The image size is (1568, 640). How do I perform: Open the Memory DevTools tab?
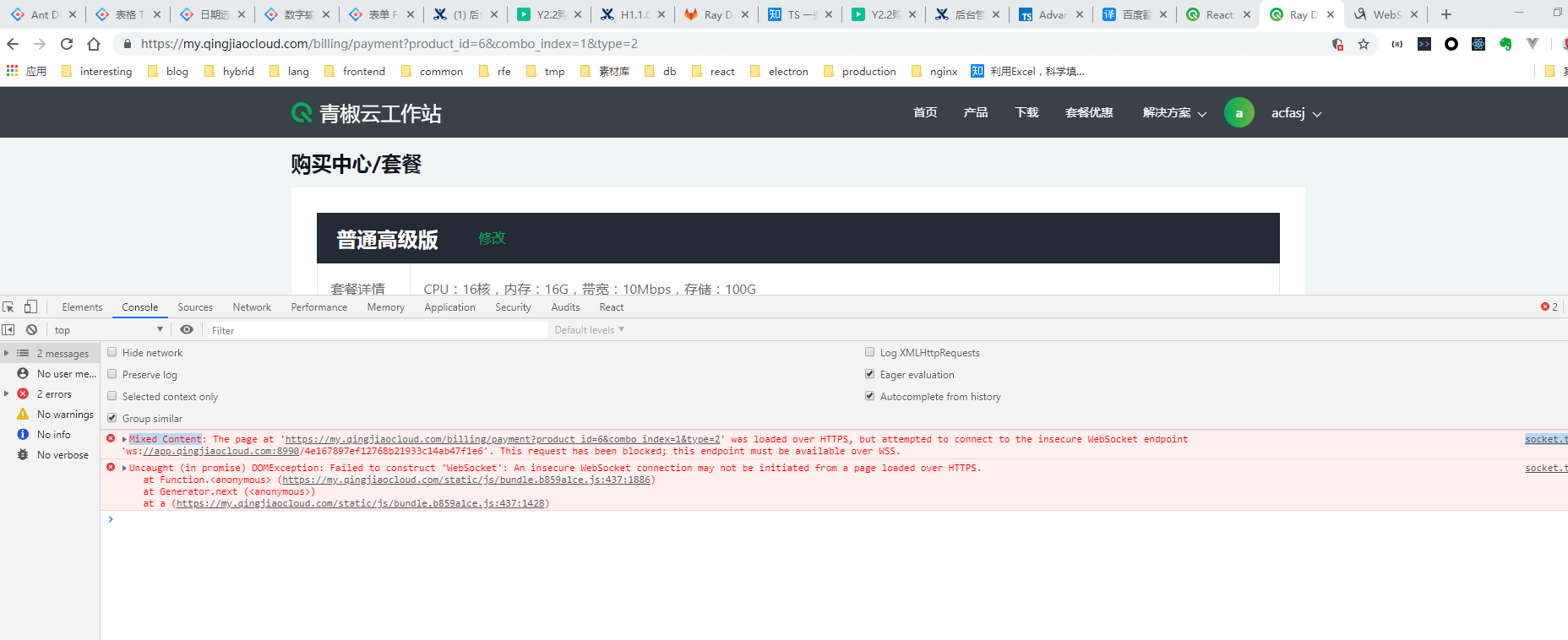pyautogui.click(x=386, y=306)
